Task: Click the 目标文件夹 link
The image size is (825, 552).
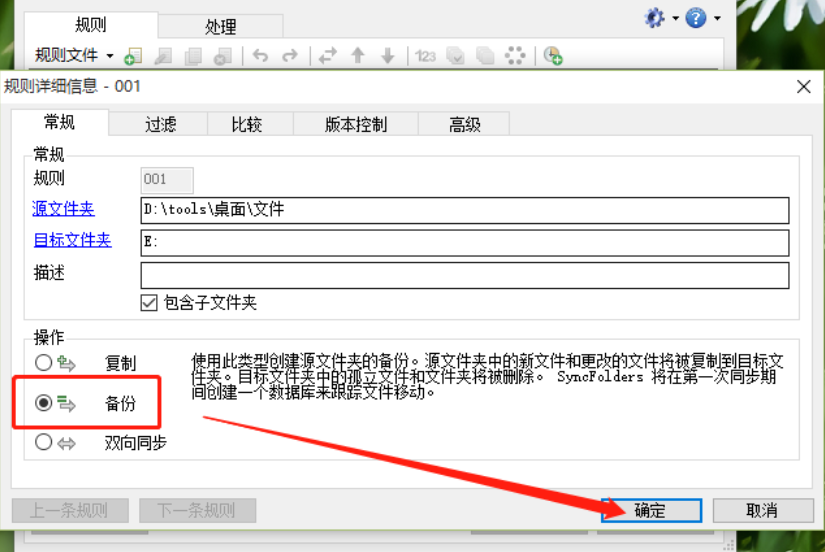Action: [x=72, y=240]
